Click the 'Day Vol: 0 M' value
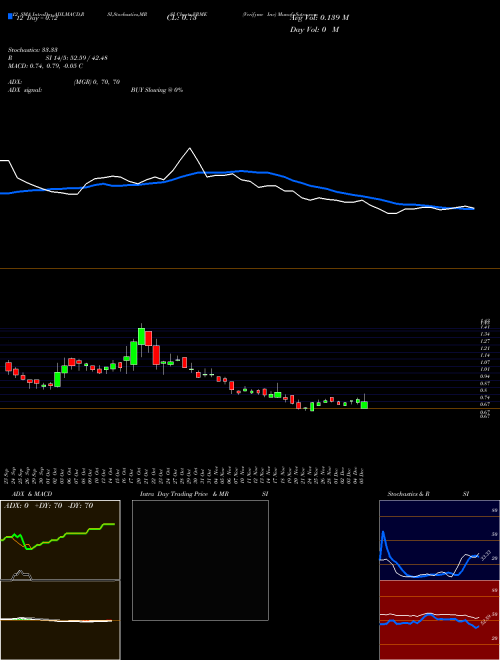This screenshot has width=500, height=660. 314,29
